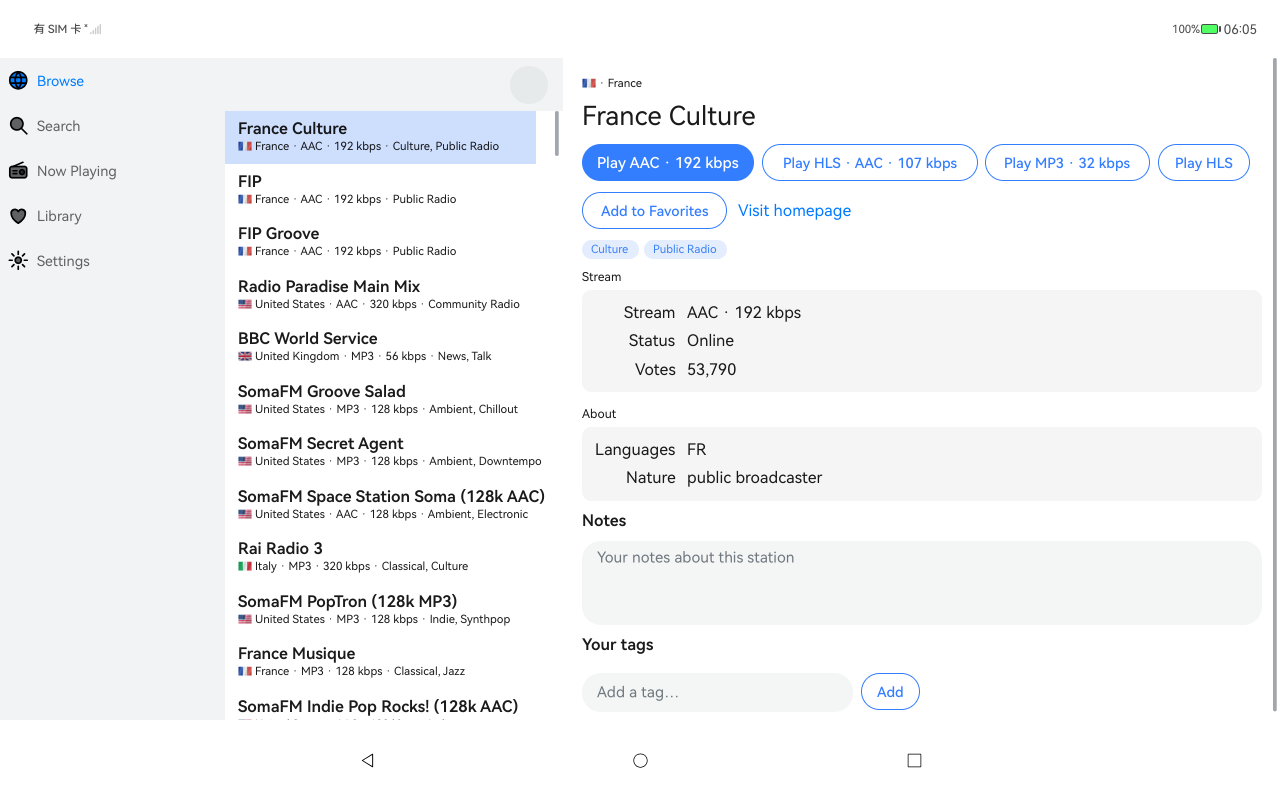Image resolution: width=1280 pixels, height=800 pixels.
Task: Click the station list scrollbar
Action: (557, 133)
